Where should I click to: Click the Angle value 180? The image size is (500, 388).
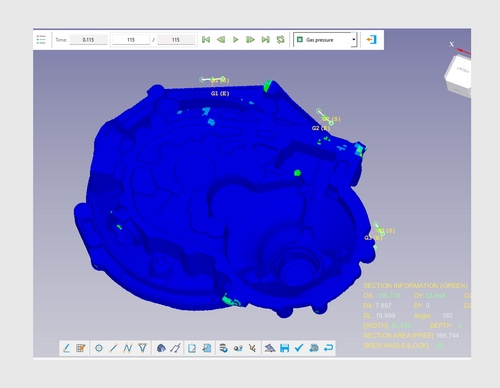tap(447, 315)
